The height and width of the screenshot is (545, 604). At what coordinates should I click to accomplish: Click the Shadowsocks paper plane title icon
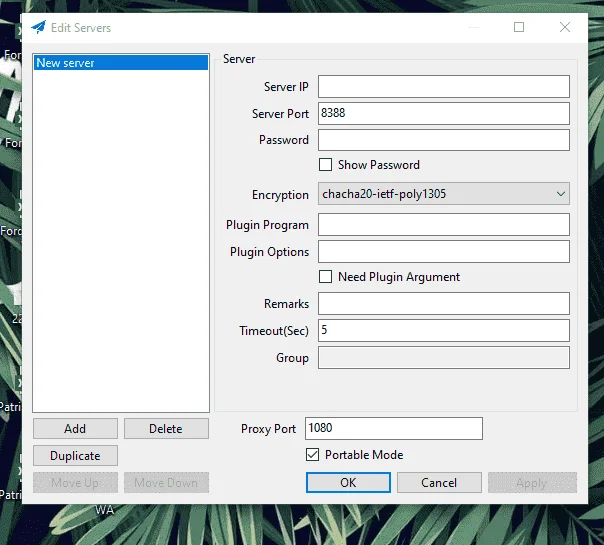(39, 27)
